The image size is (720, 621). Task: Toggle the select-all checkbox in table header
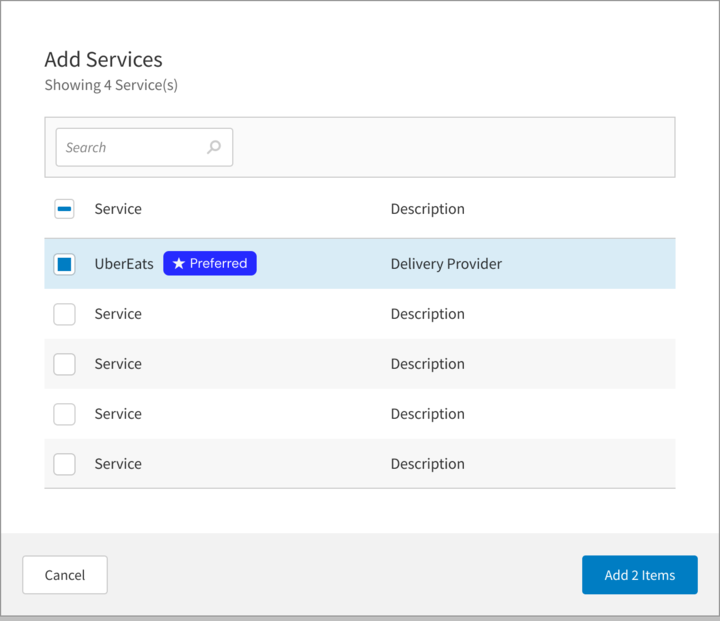point(64,209)
